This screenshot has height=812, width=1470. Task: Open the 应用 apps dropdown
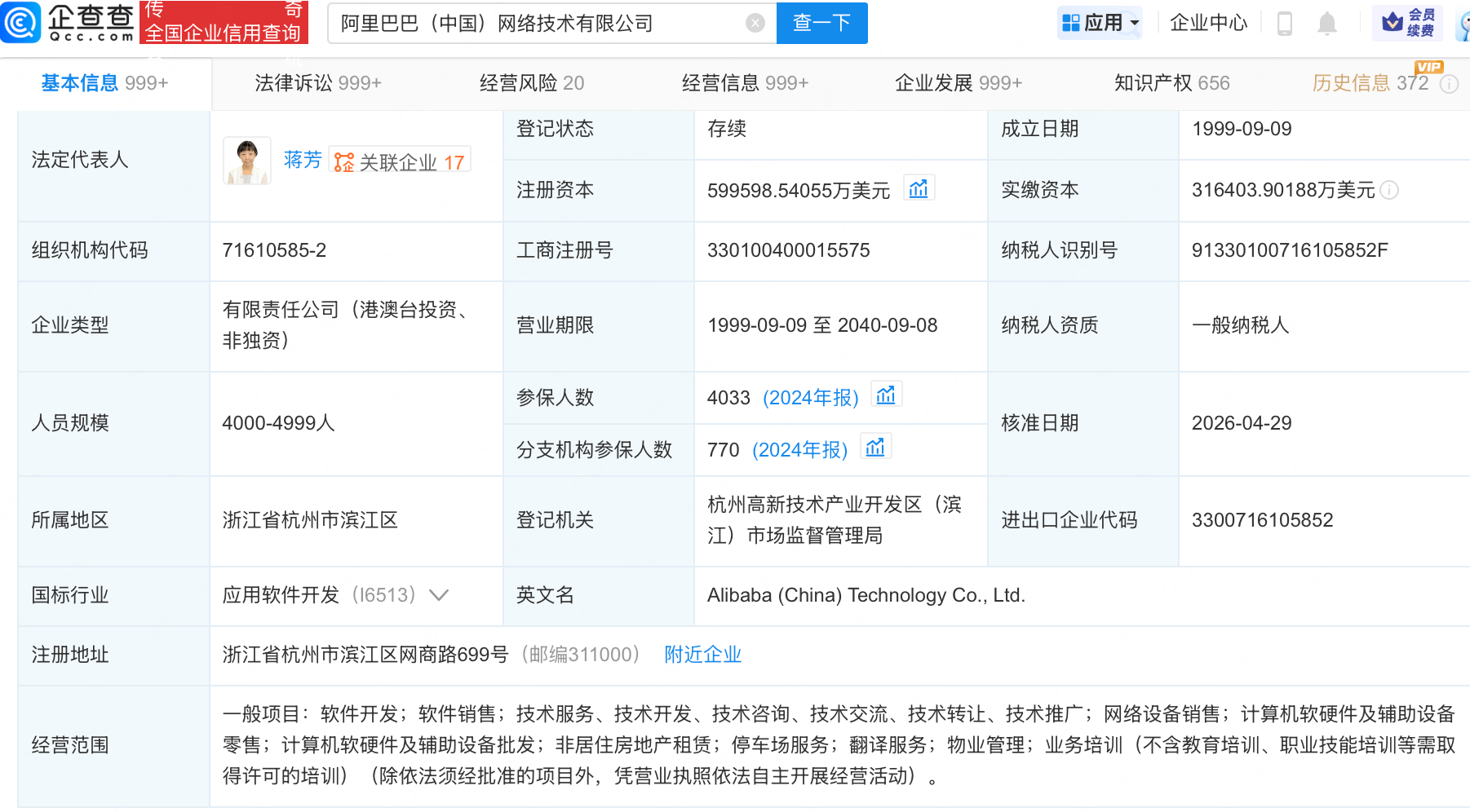[x=1100, y=23]
